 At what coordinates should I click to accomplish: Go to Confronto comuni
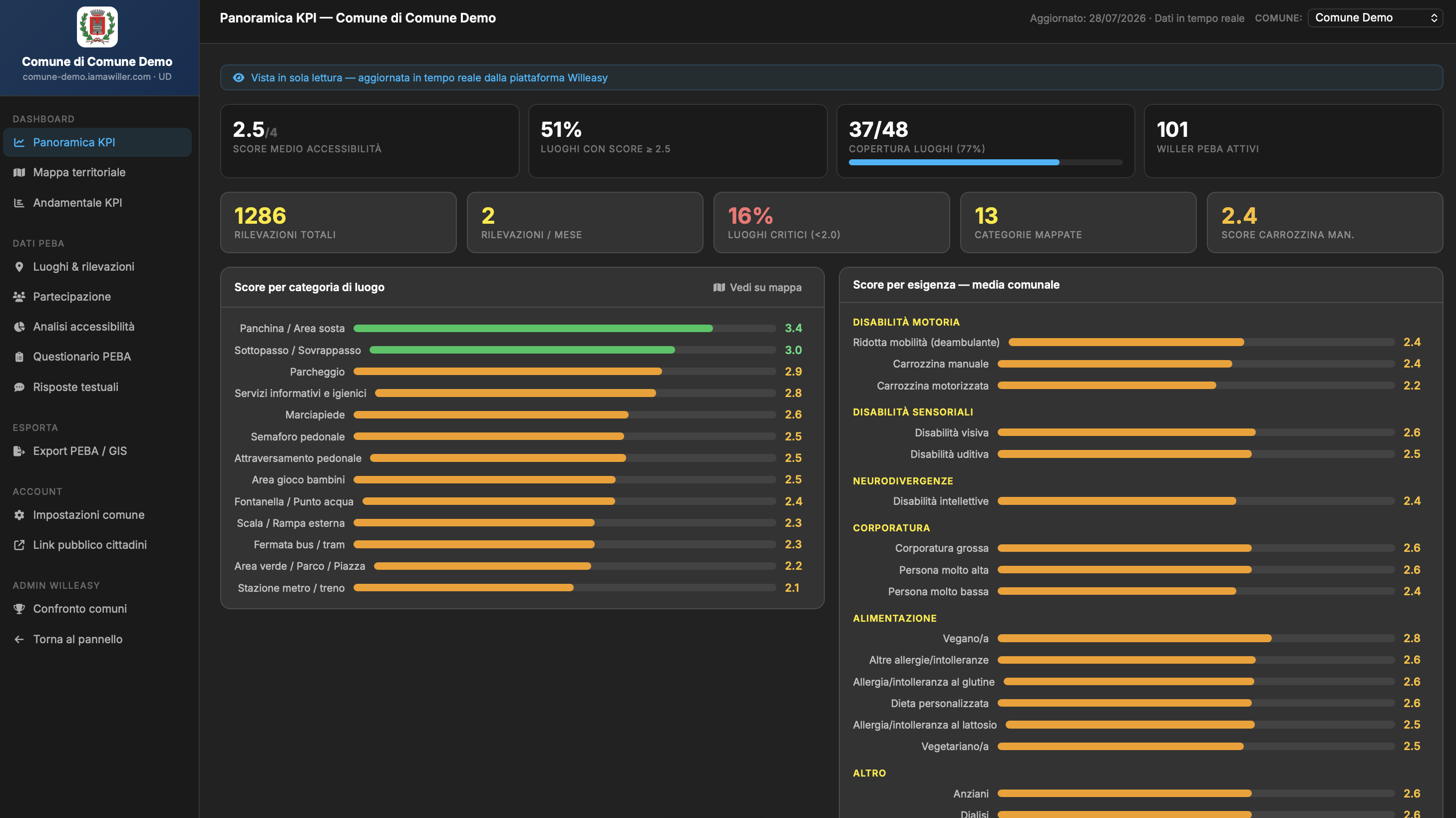[97, 609]
